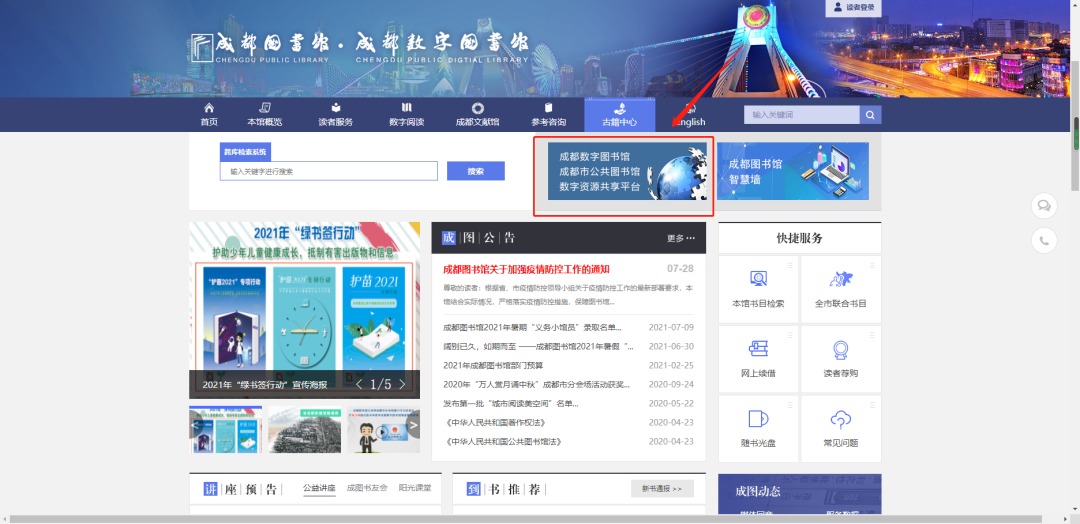Image resolution: width=1080 pixels, height=524 pixels.
Task: Click the magnifier search icon in header
Action: tap(871, 114)
